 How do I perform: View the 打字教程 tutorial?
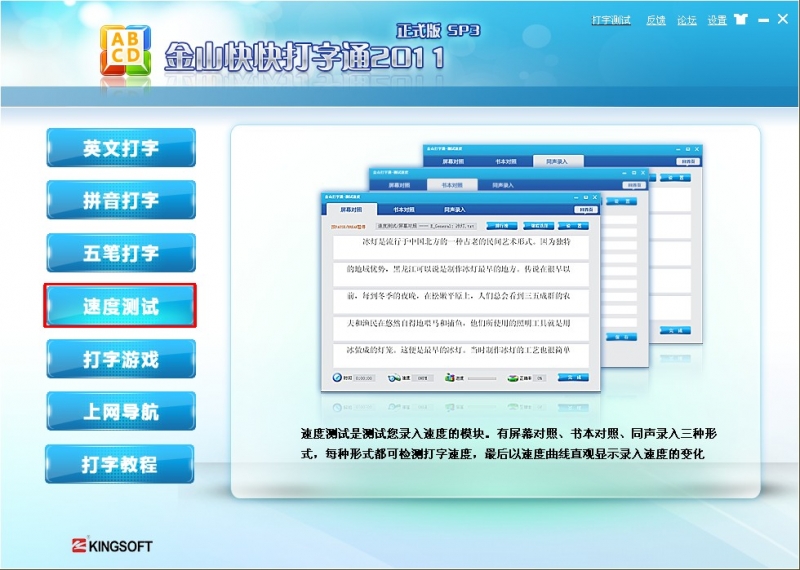tap(120, 464)
